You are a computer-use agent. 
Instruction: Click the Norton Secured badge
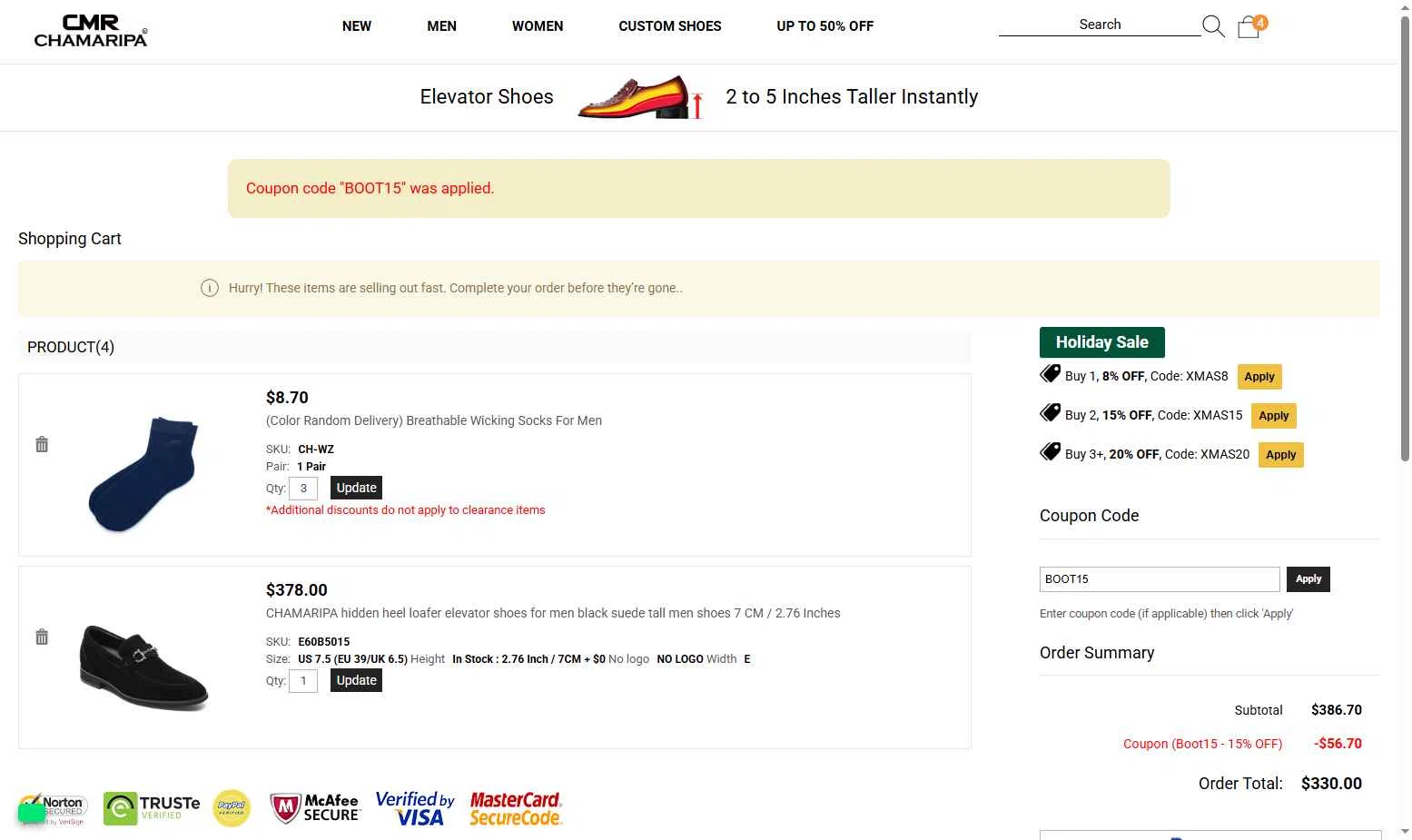point(54,808)
